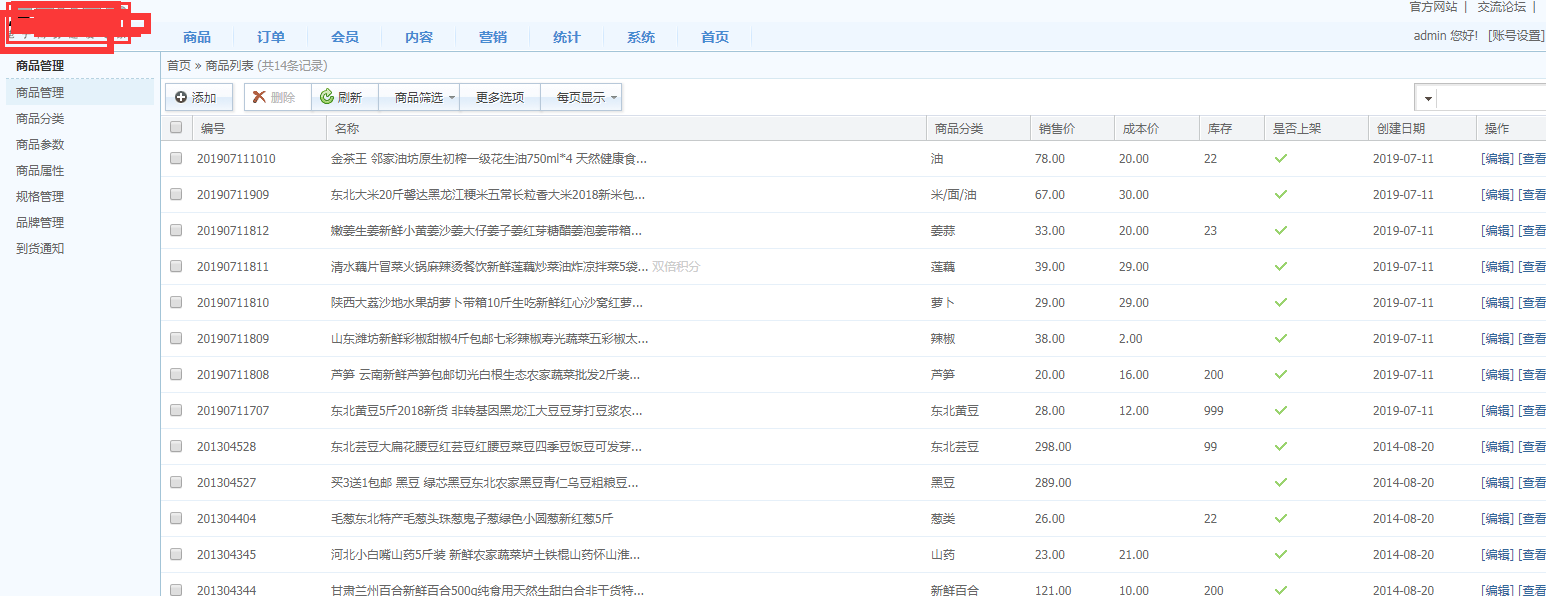Image resolution: width=1546 pixels, height=596 pixels.
Task: Tick the checkbox for product 20190711812
Action: 176,230
